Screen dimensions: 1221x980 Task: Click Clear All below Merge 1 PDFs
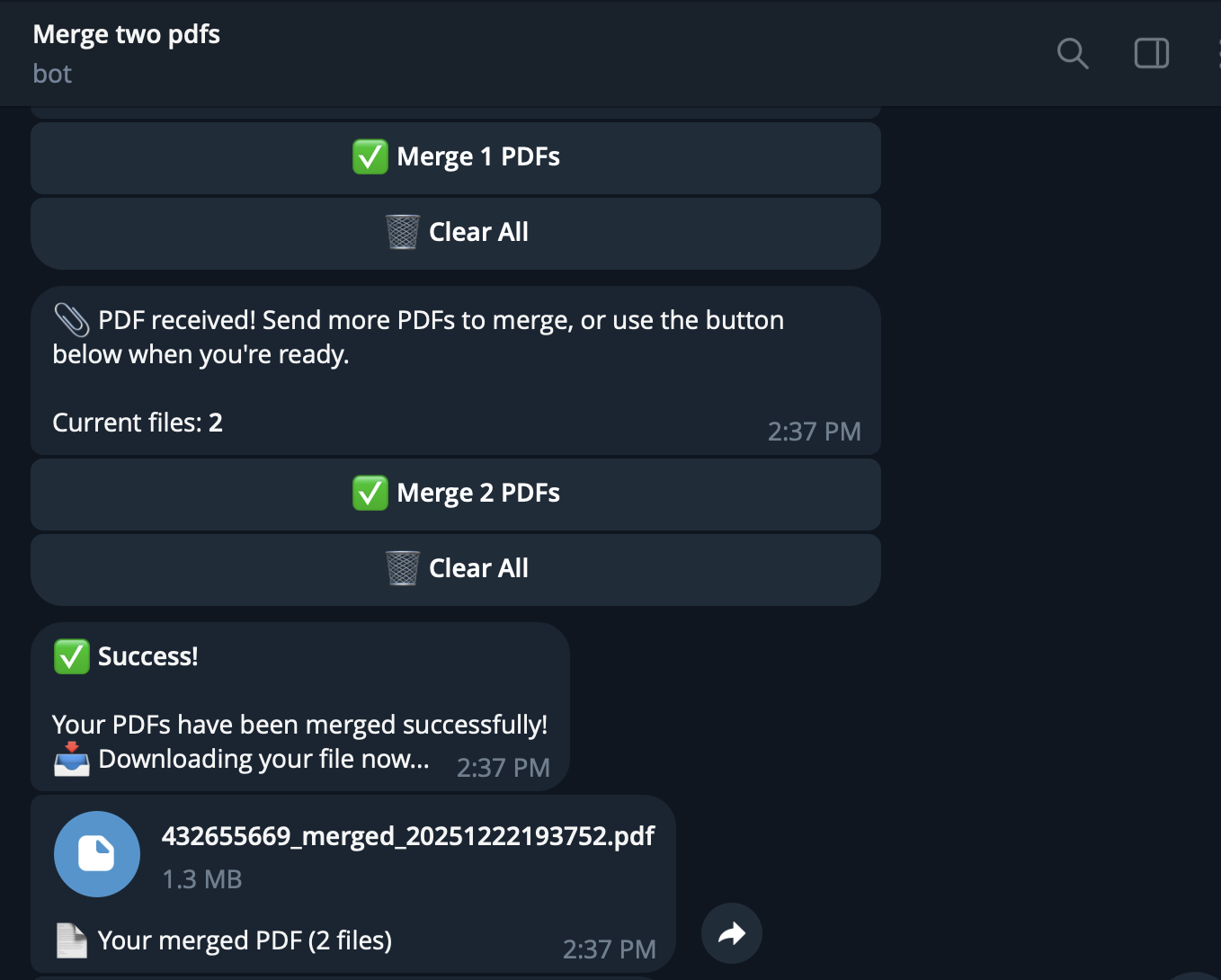456,232
